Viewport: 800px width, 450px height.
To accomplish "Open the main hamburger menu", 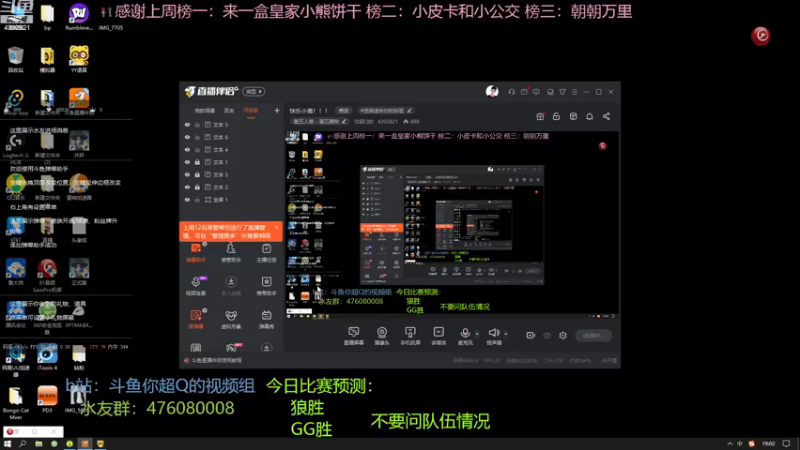I will (574, 92).
